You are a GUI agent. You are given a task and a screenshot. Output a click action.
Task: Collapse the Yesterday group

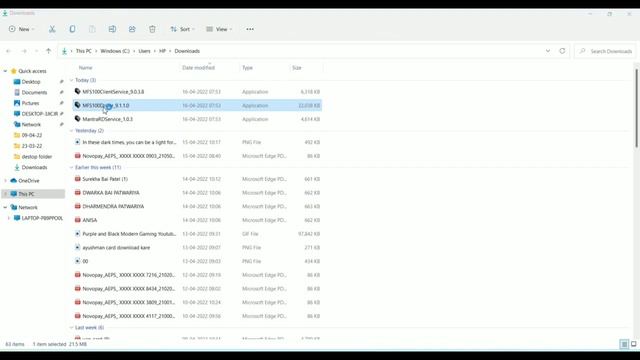[x=71, y=131]
